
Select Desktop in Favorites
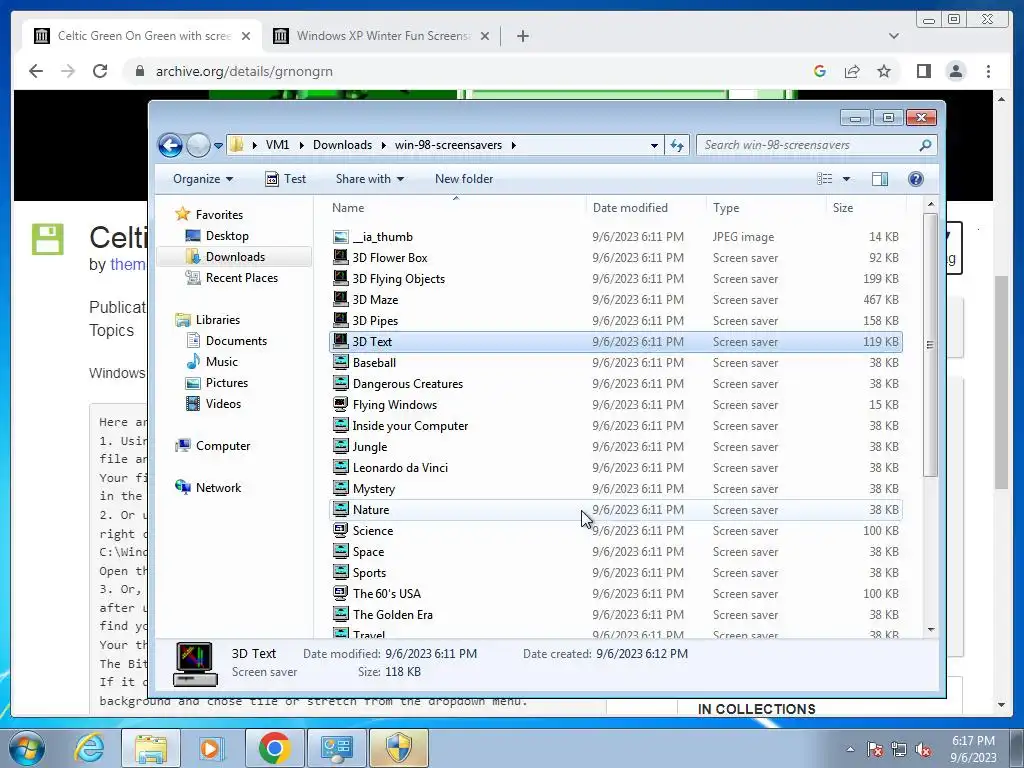227,236
